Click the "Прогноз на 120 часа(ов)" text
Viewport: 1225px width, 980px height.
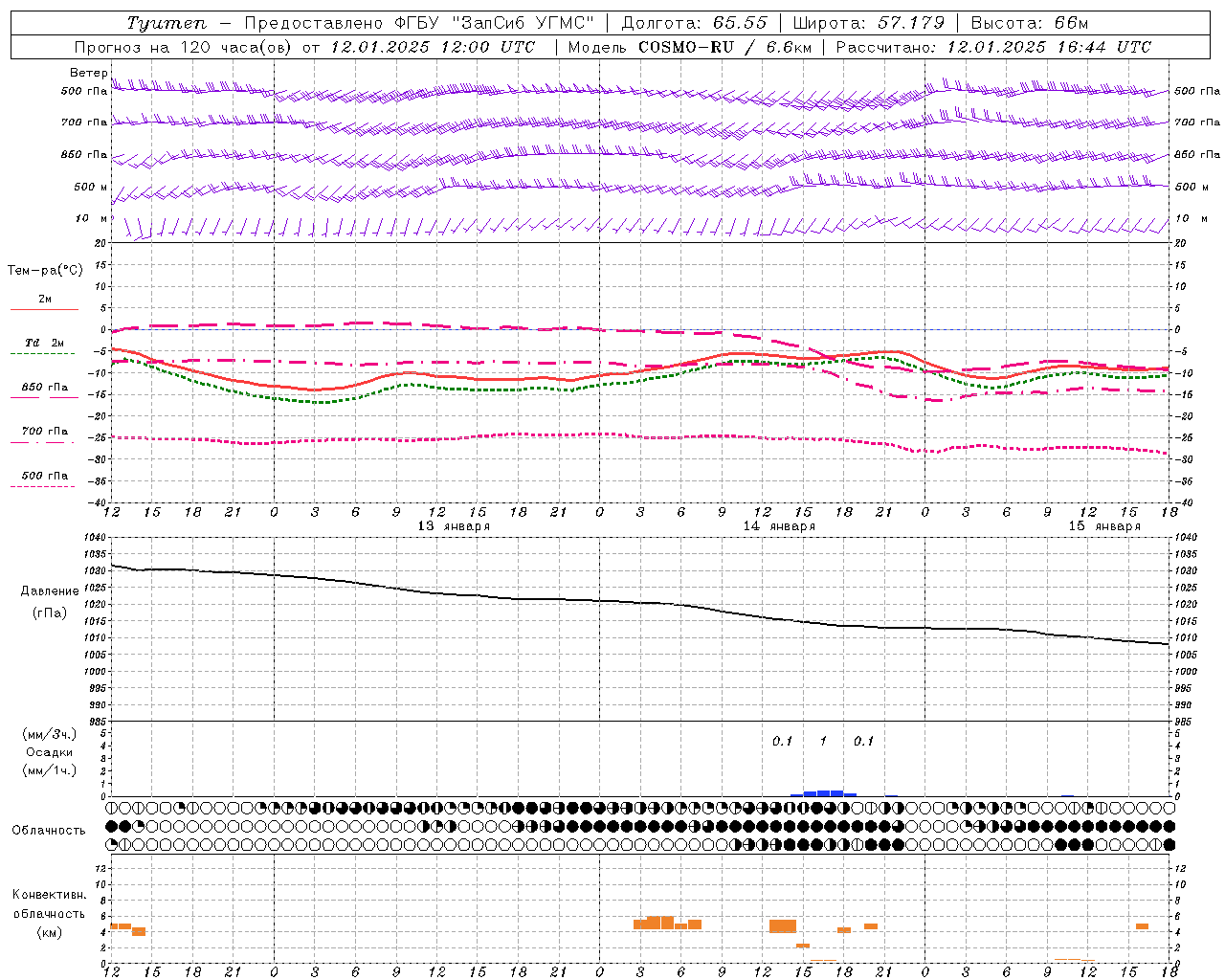click(x=184, y=47)
